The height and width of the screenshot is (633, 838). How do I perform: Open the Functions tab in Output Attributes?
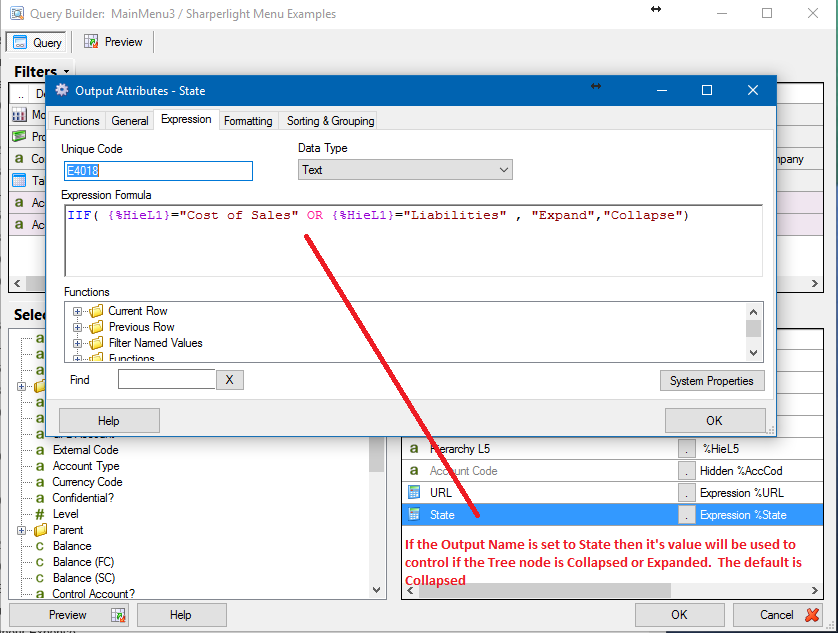(76, 121)
